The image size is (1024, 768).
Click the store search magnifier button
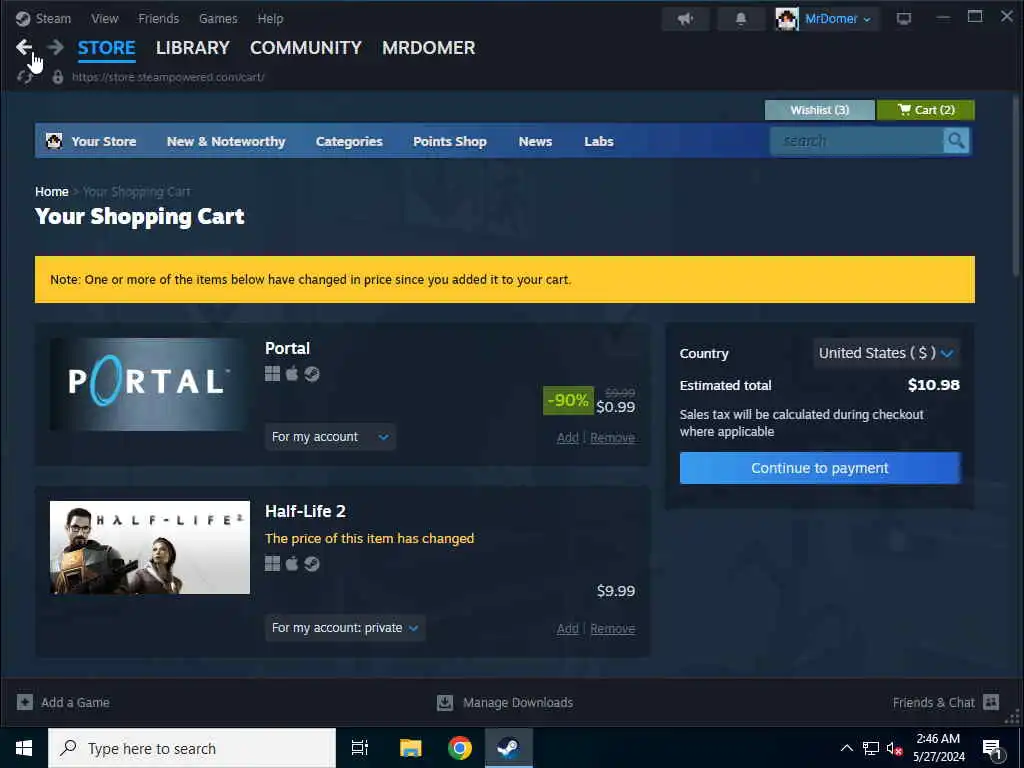pos(956,141)
